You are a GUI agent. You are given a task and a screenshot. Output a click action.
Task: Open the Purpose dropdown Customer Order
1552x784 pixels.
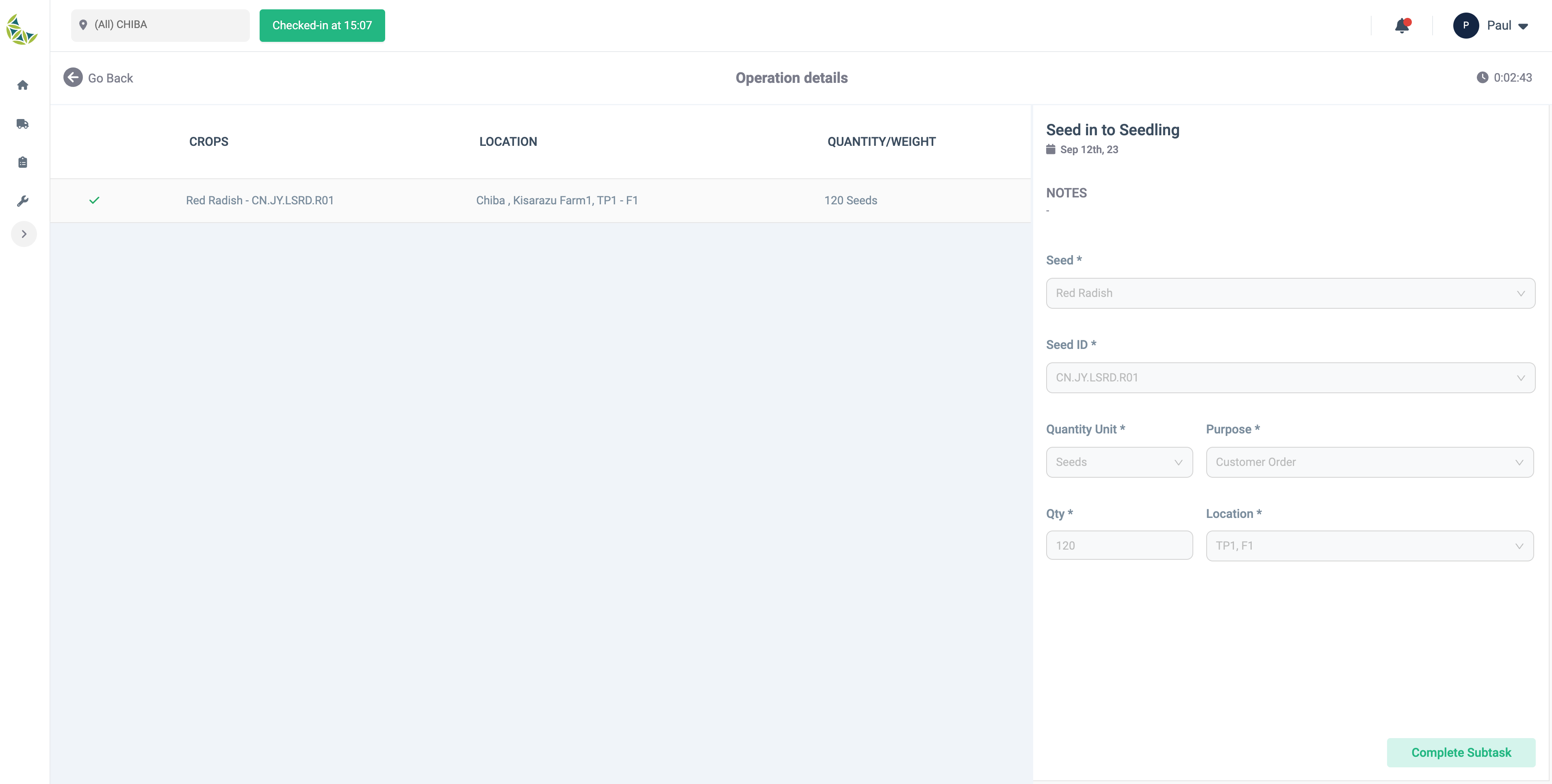click(x=1370, y=462)
